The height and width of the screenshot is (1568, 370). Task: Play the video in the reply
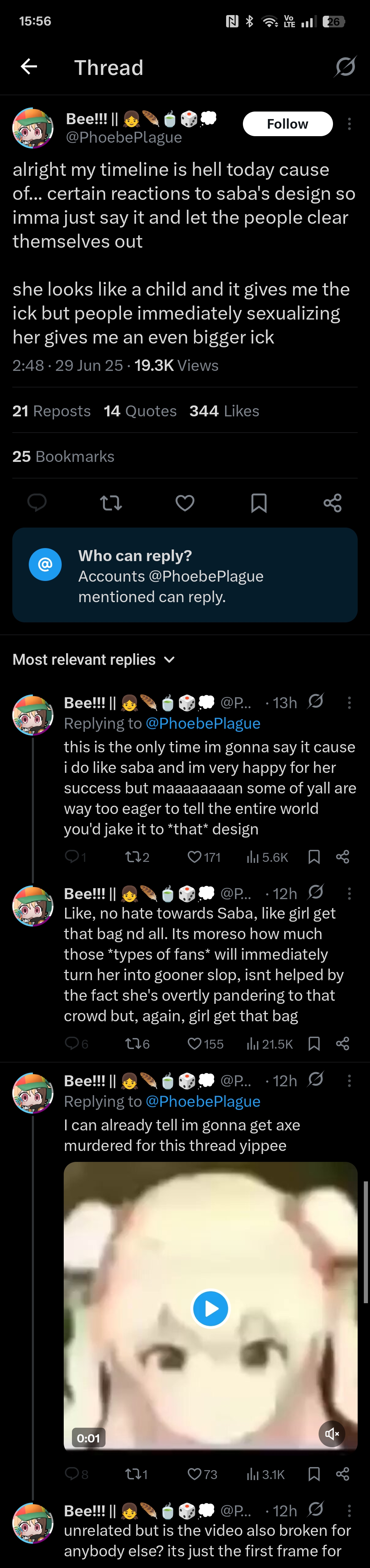(x=210, y=1308)
